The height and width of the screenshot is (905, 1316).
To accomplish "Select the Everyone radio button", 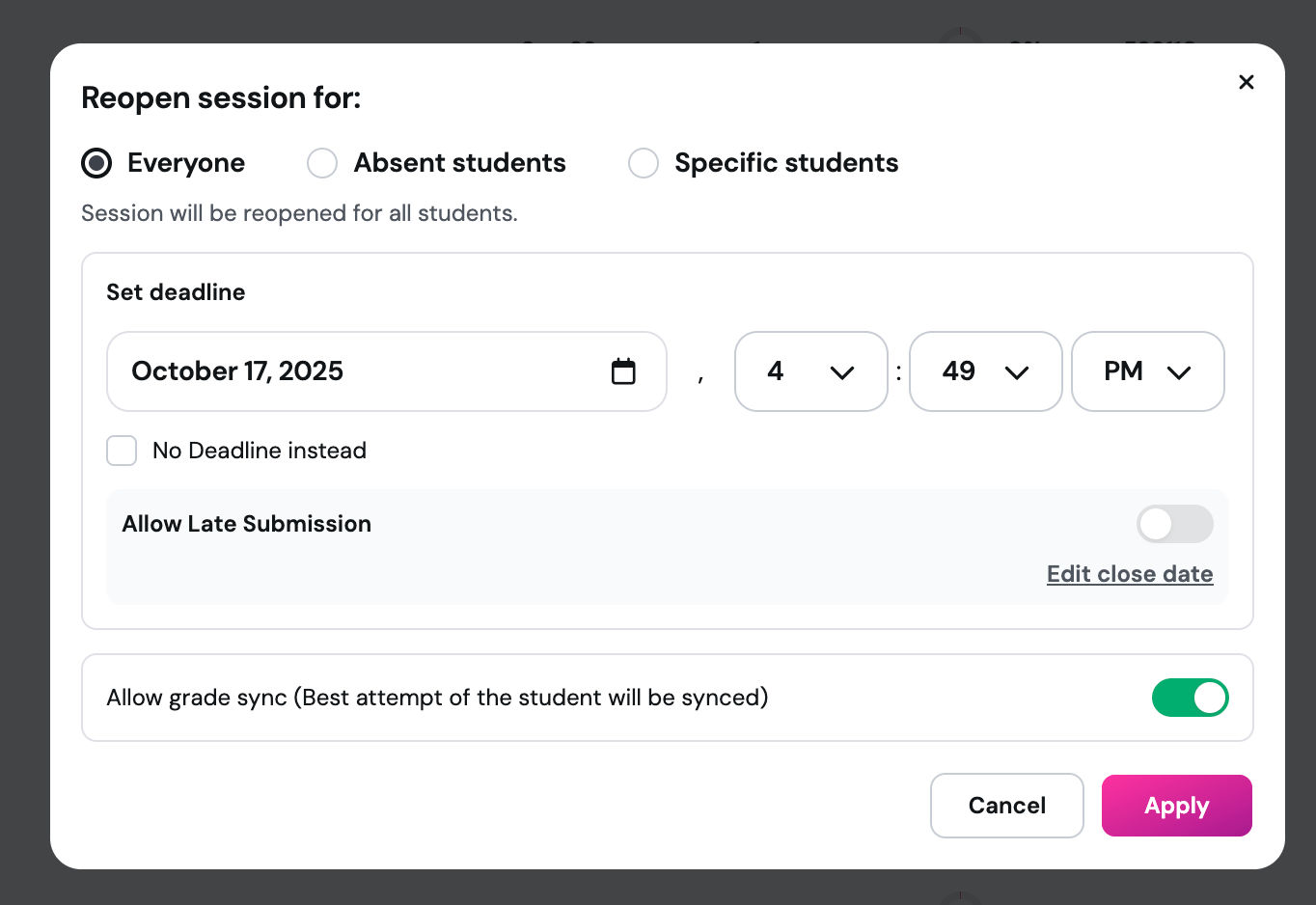I will [x=96, y=163].
